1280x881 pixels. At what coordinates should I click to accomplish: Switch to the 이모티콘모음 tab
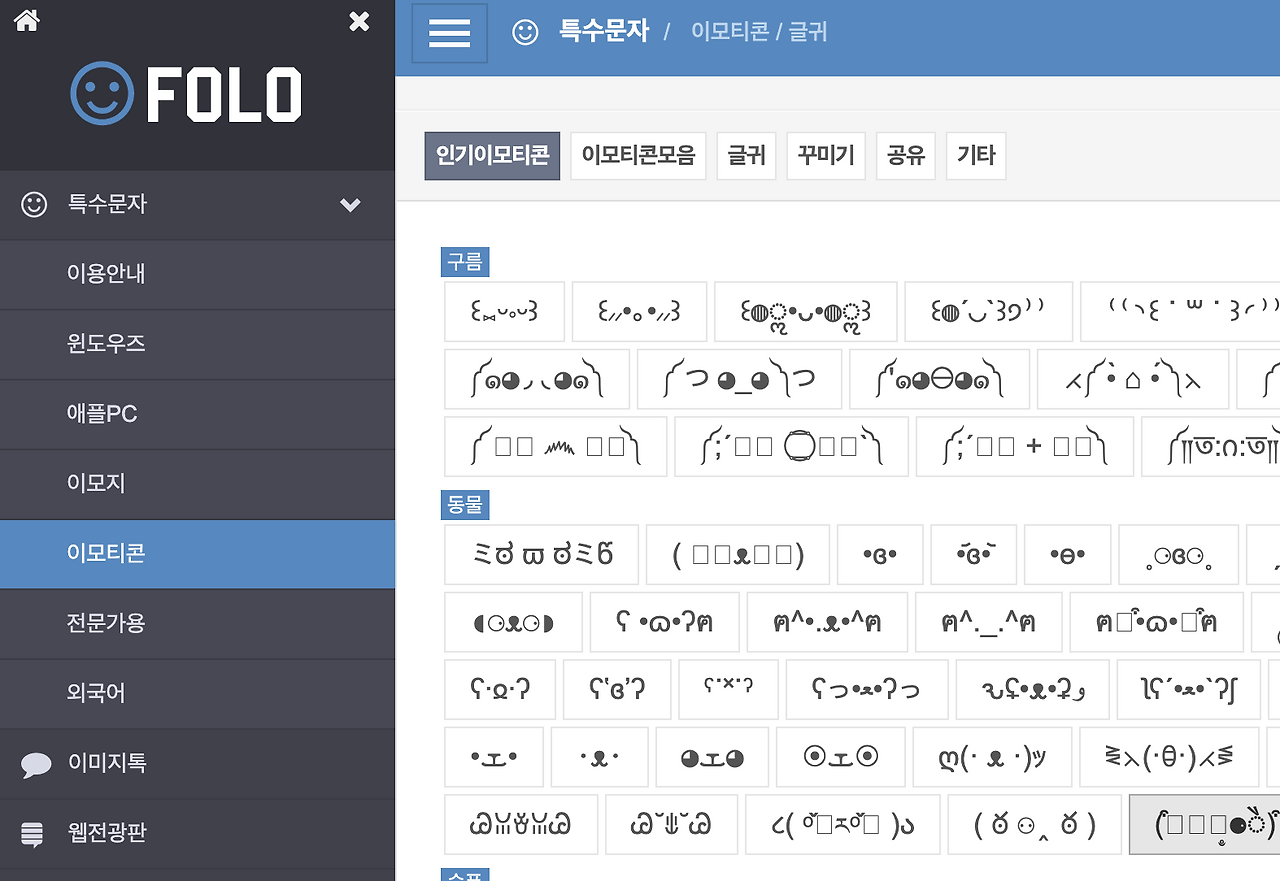pyautogui.click(x=638, y=156)
